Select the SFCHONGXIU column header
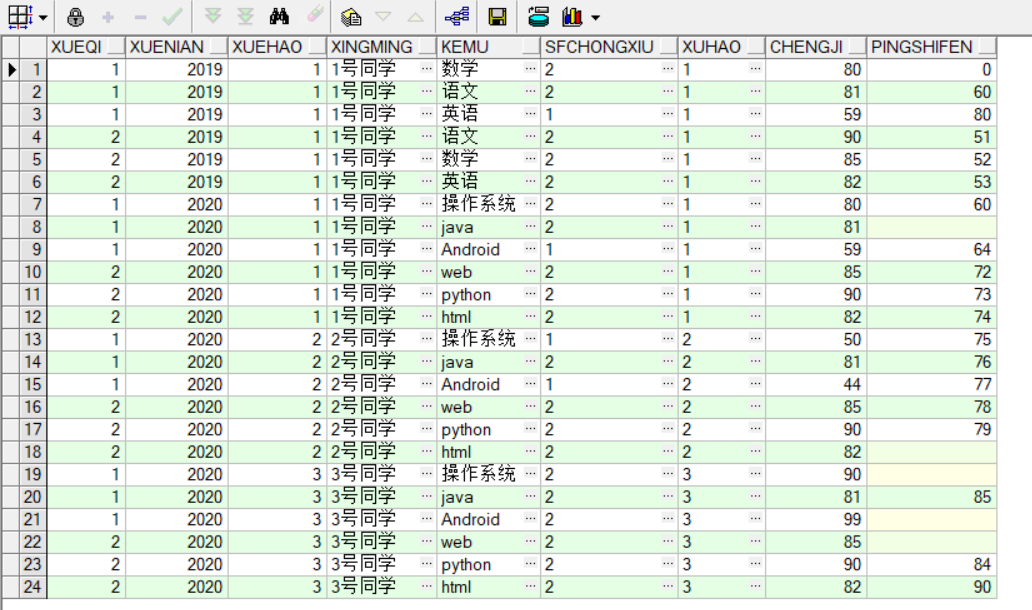The width and height of the screenshot is (1032, 610). tap(609, 47)
